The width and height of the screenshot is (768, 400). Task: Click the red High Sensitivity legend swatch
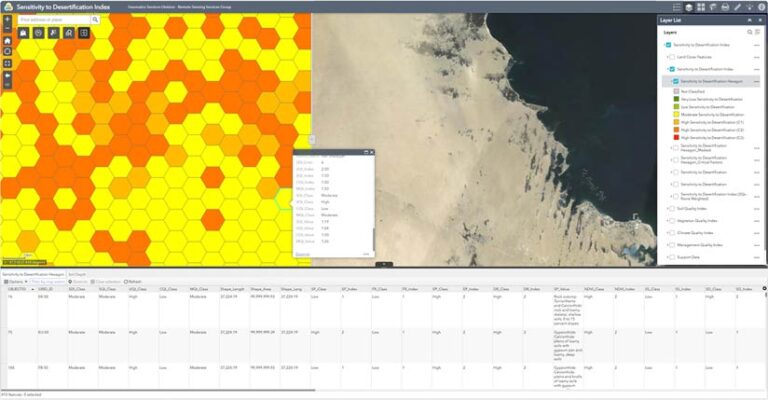click(x=676, y=138)
